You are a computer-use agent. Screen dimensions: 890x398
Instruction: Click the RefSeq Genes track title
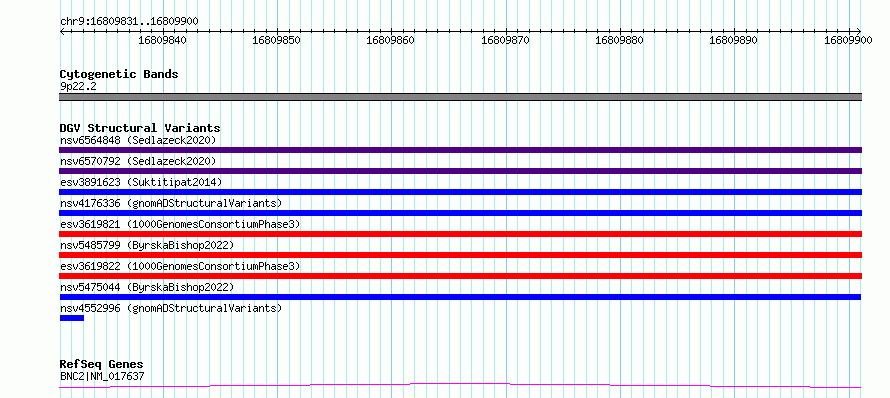tap(102, 365)
